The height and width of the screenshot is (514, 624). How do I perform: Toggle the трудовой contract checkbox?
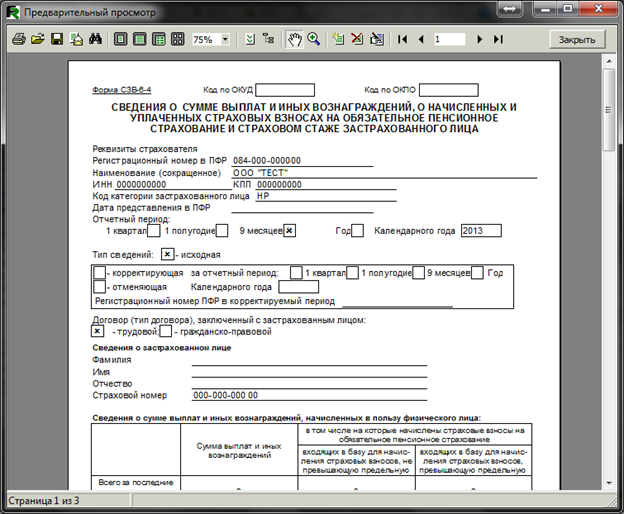pyautogui.click(x=98, y=331)
